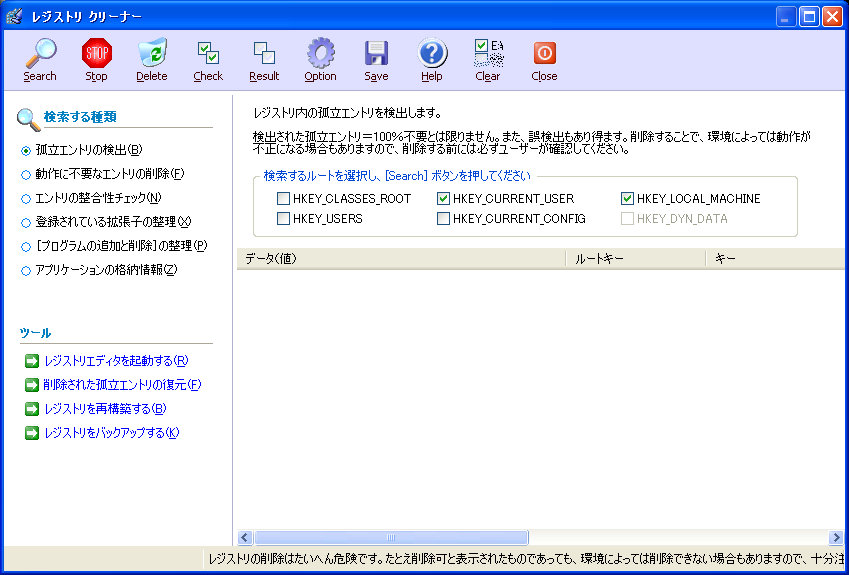The width and height of the screenshot is (849, 575).
Task: Uncheck the HKEY_CURRENT_USER checkbox
Action: 444,199
